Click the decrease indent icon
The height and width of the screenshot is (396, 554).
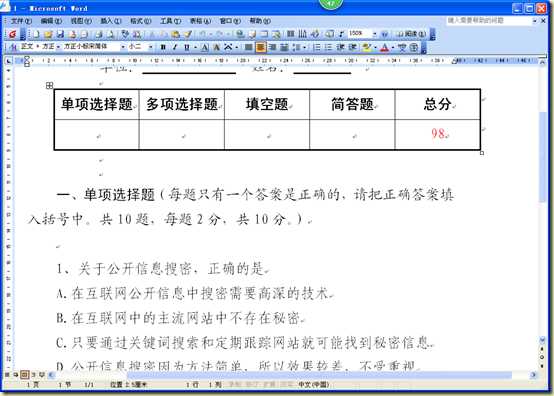click(340, 47)
